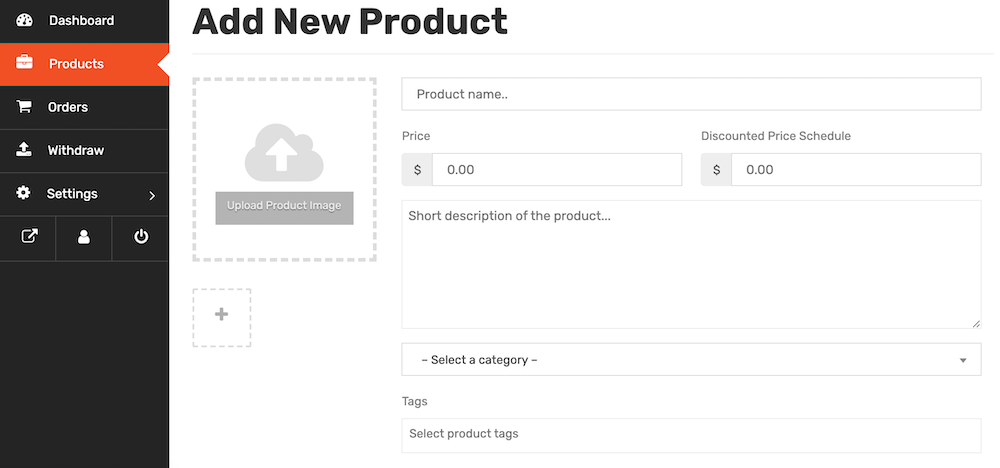Click the Price input field
1000x468 pixels.
[557, 170]
